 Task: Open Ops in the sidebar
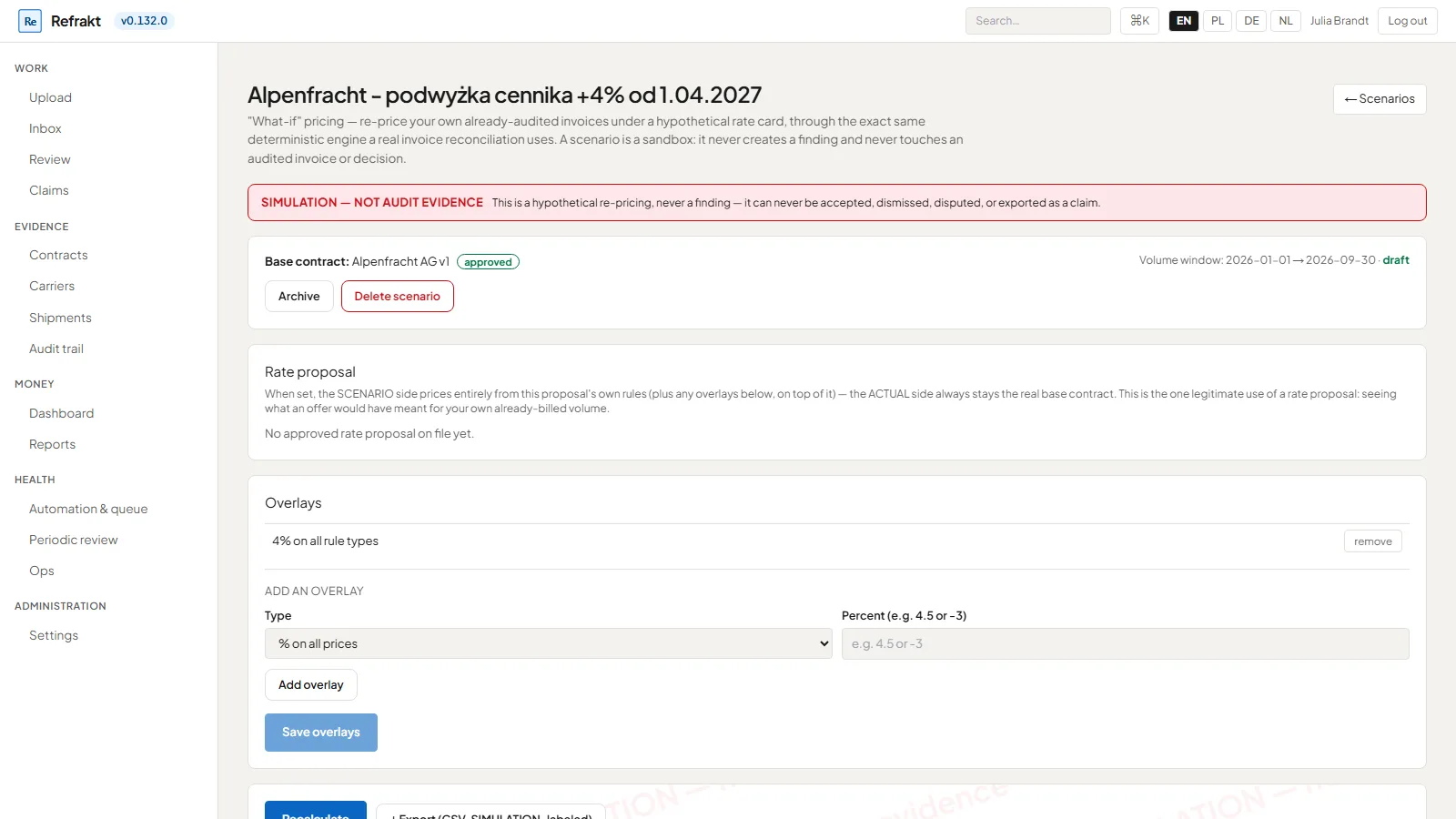click(x=42, y=571)
